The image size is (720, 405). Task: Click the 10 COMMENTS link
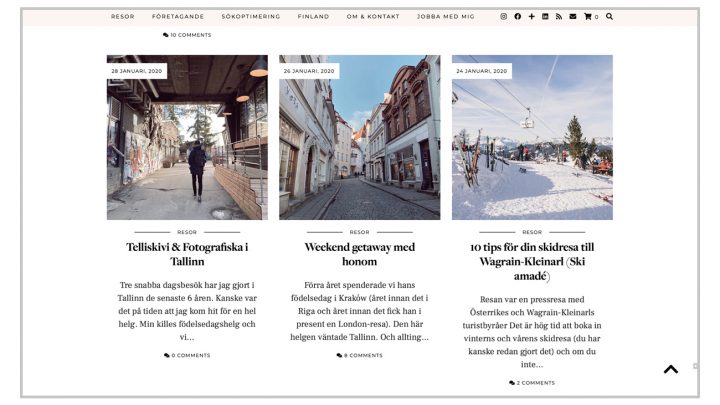(x=187, y=35)
